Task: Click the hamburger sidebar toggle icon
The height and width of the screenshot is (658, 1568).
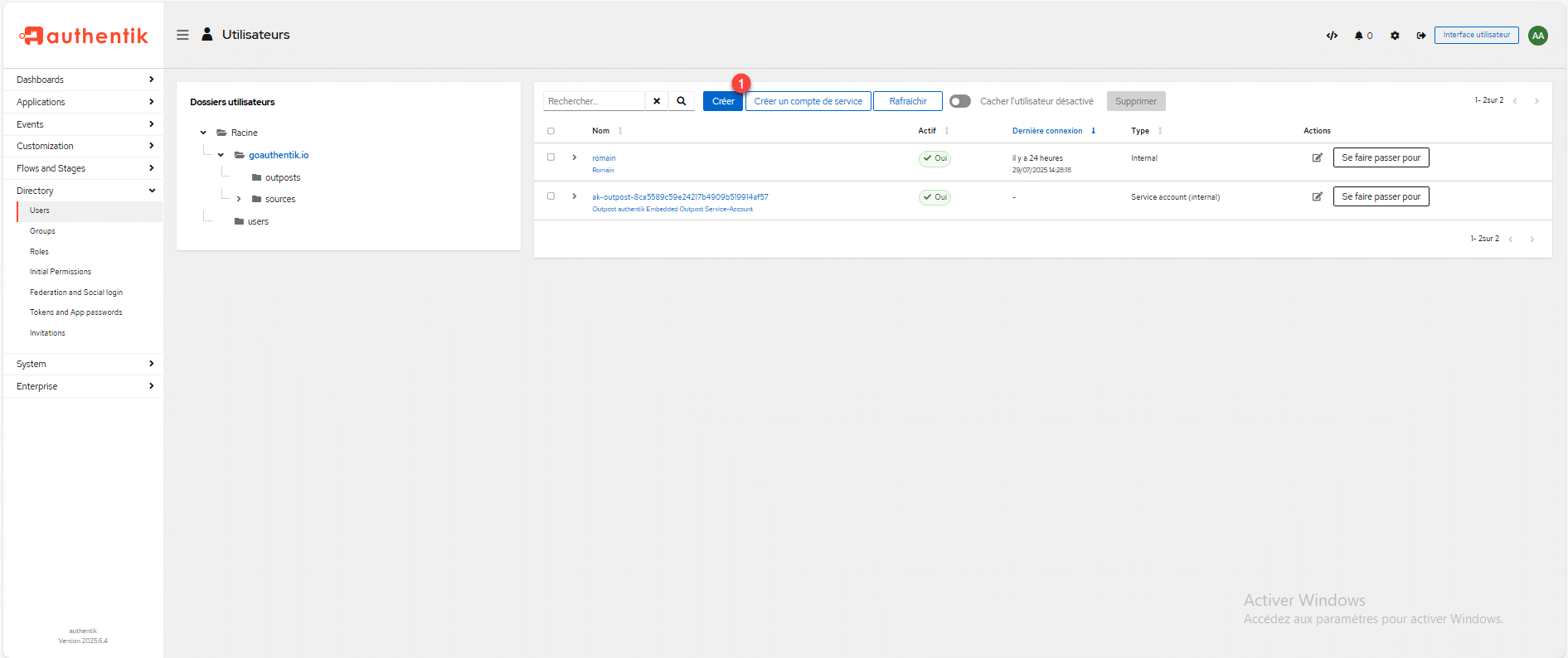Action: tap(182, 35)
